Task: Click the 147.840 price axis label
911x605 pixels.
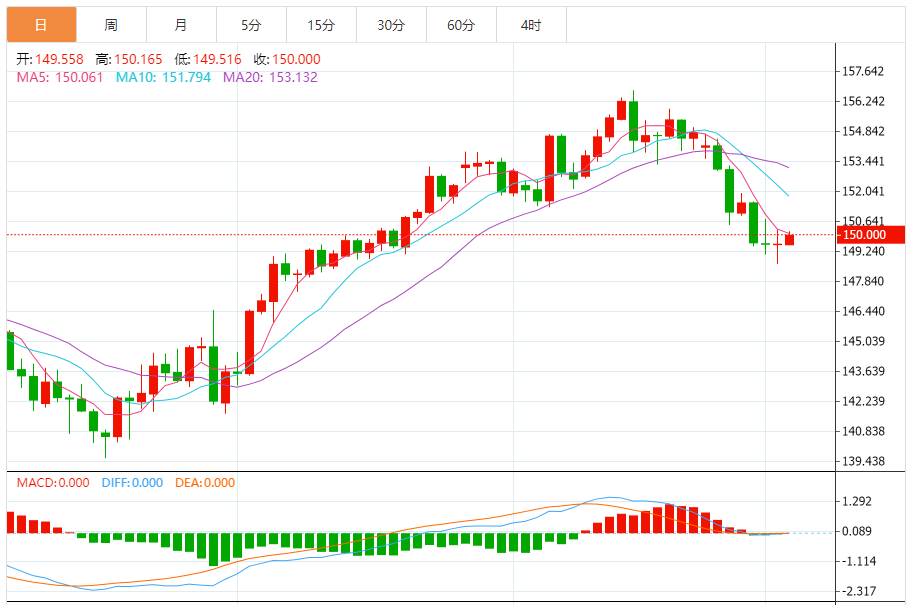Action: [x=863, y=281]
